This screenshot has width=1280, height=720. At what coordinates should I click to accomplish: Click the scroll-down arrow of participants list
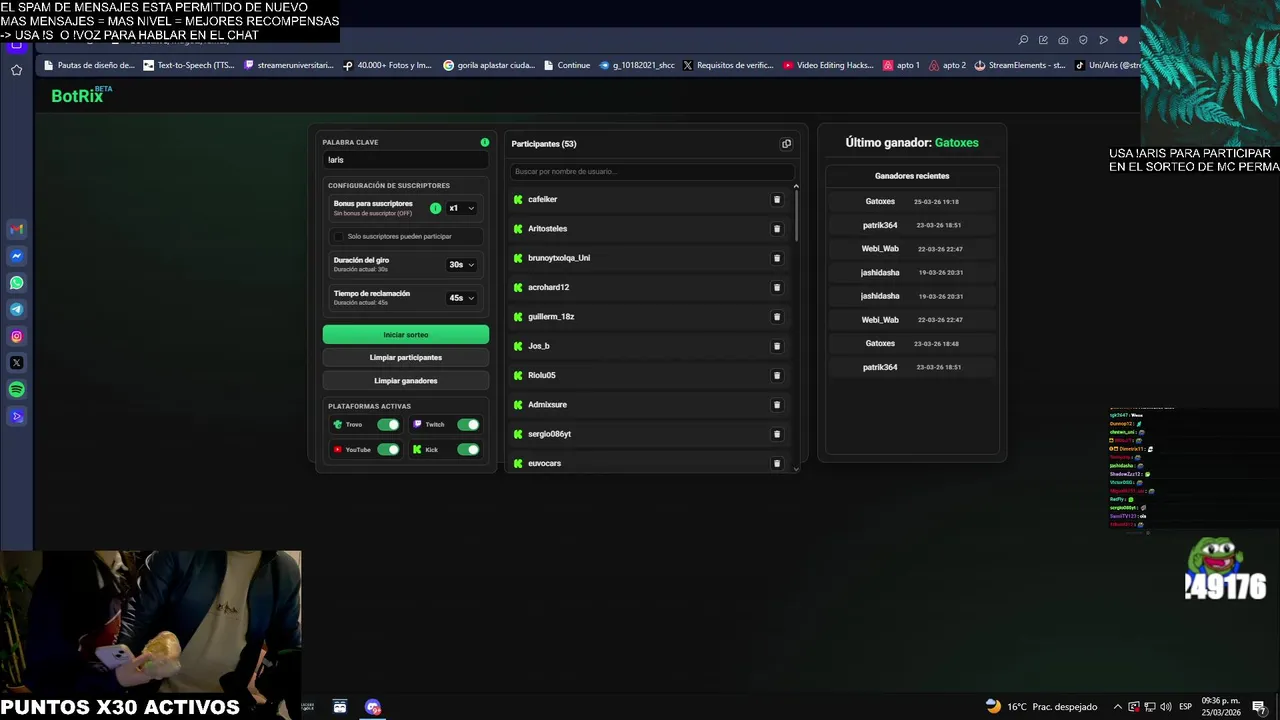coord(796,468)
